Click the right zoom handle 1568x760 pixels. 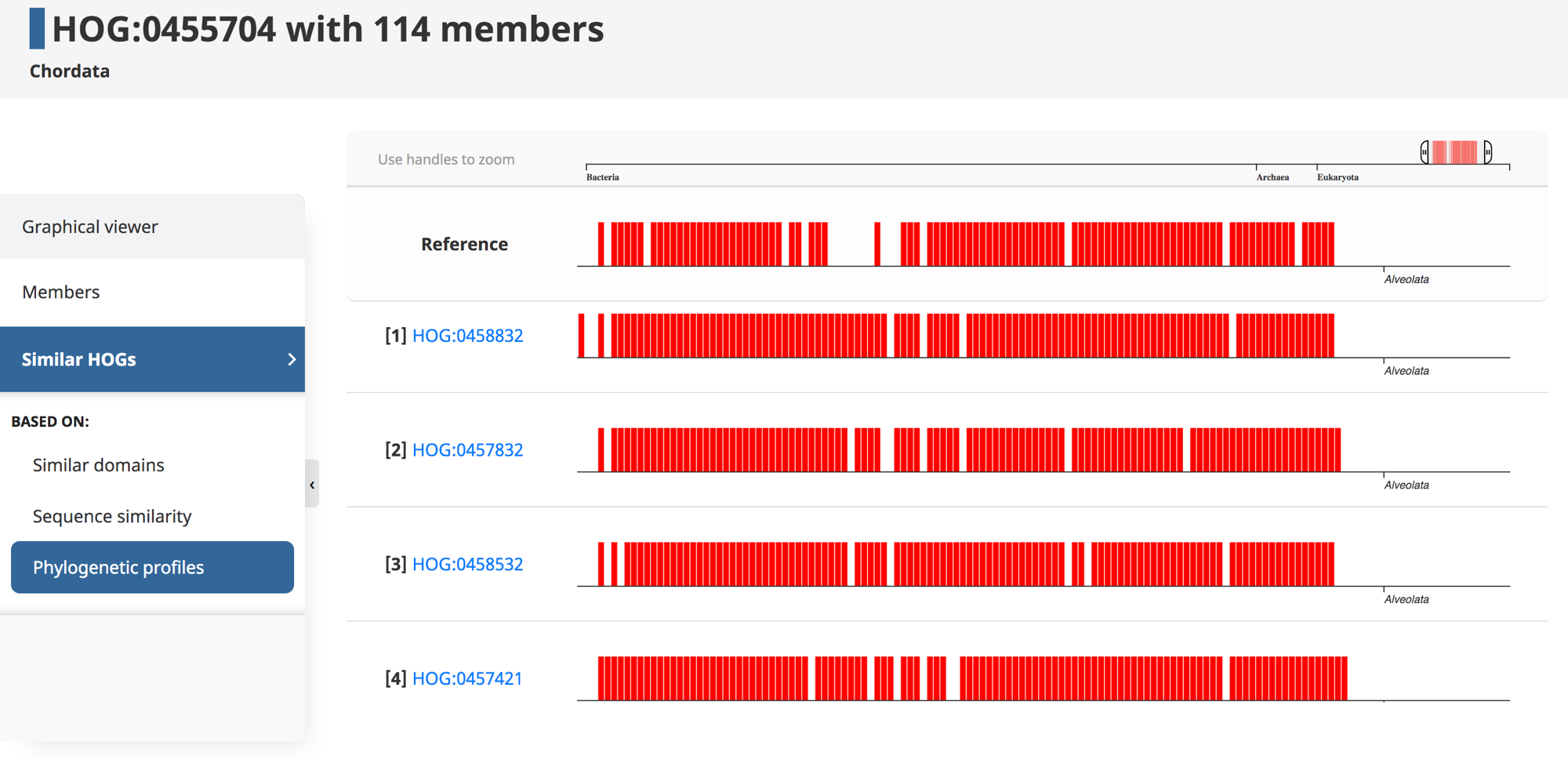pyautogui.click(x=1487, y=152)
